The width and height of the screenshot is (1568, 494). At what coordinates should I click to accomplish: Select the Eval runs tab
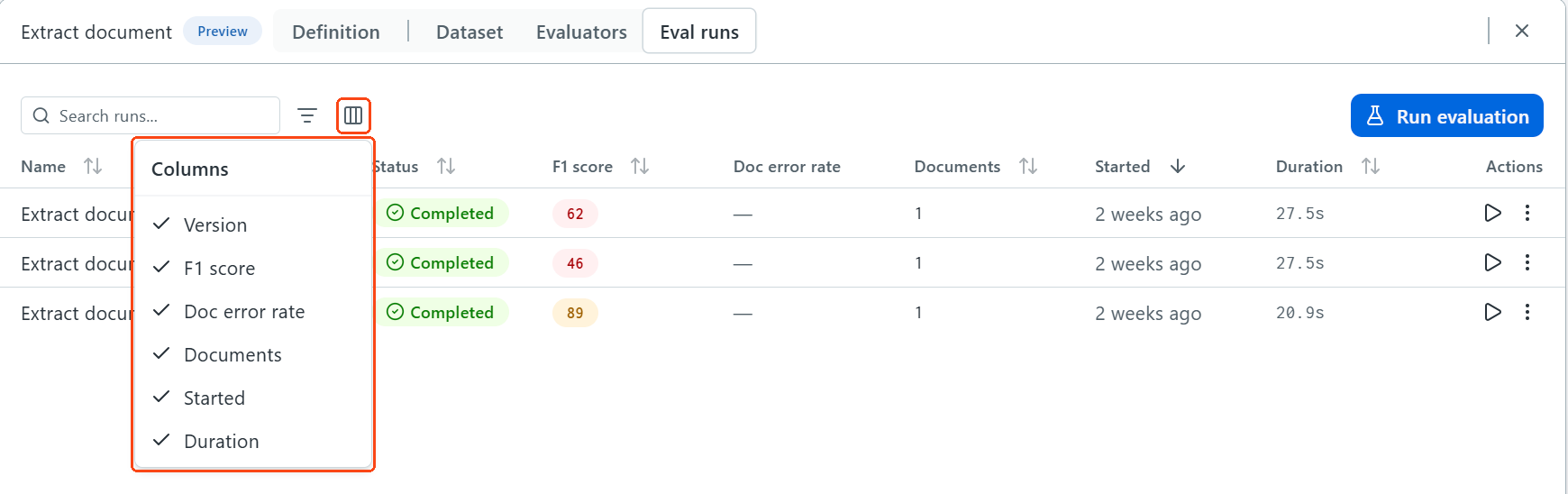(x=699, y=32)
